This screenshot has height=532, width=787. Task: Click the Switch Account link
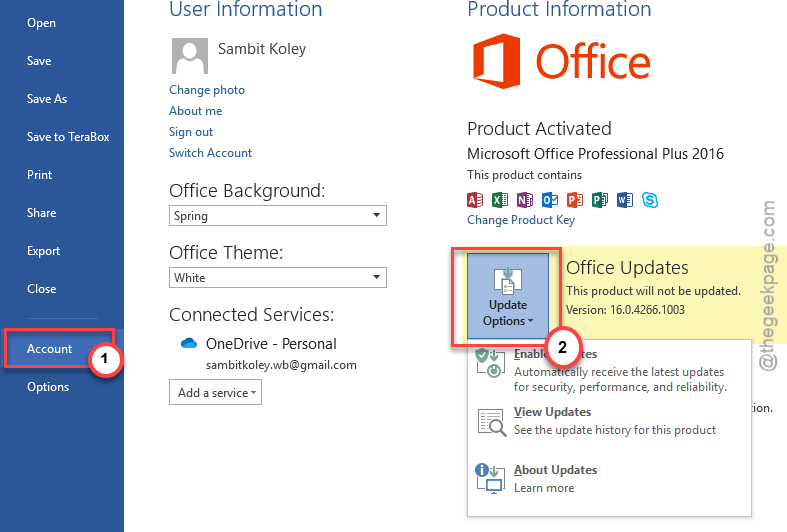click(x=210, y=153)
